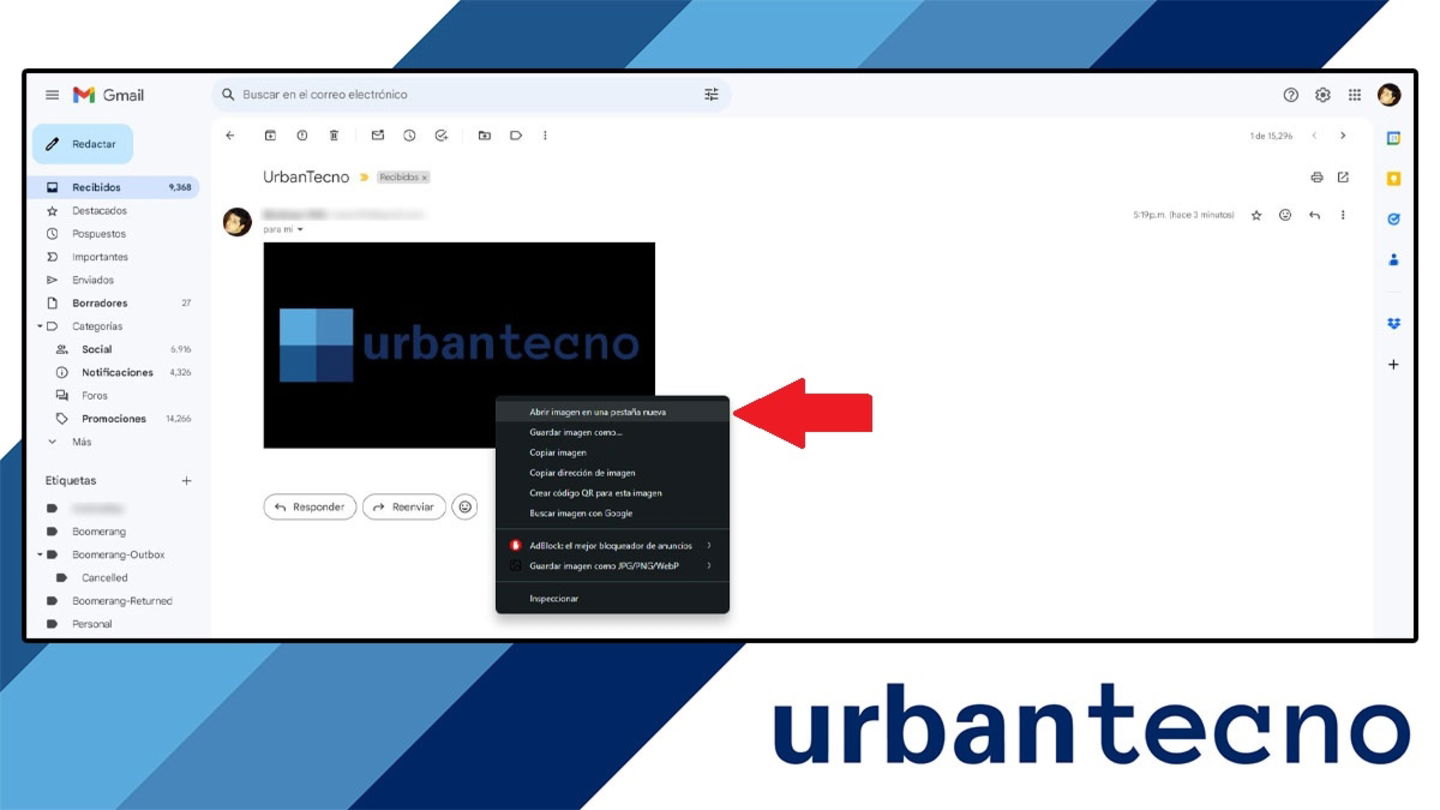The height and width of the screenshot is (810, 1440).
Task: Toggle the importance marker next to UrbanTecno
Action: click(x=364, y=177)
